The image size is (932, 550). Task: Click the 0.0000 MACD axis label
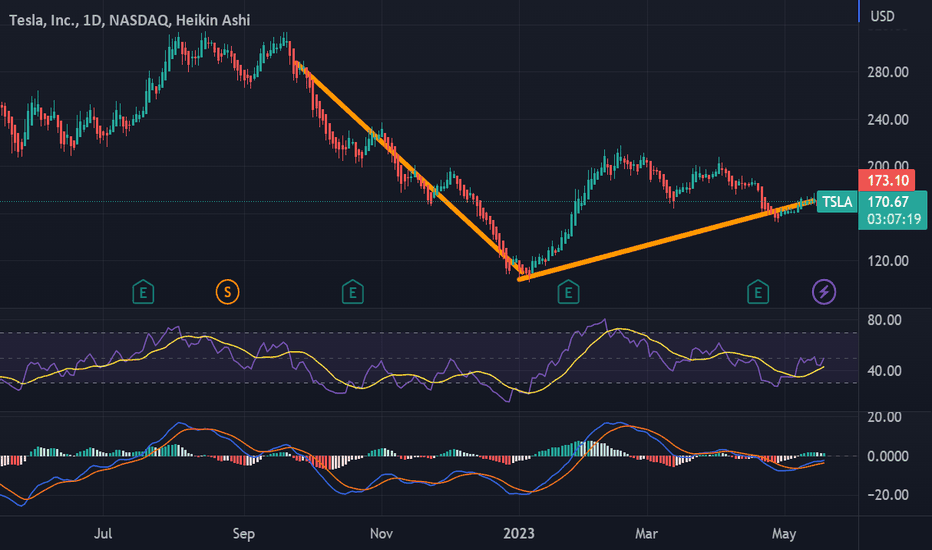coord(887,457)
